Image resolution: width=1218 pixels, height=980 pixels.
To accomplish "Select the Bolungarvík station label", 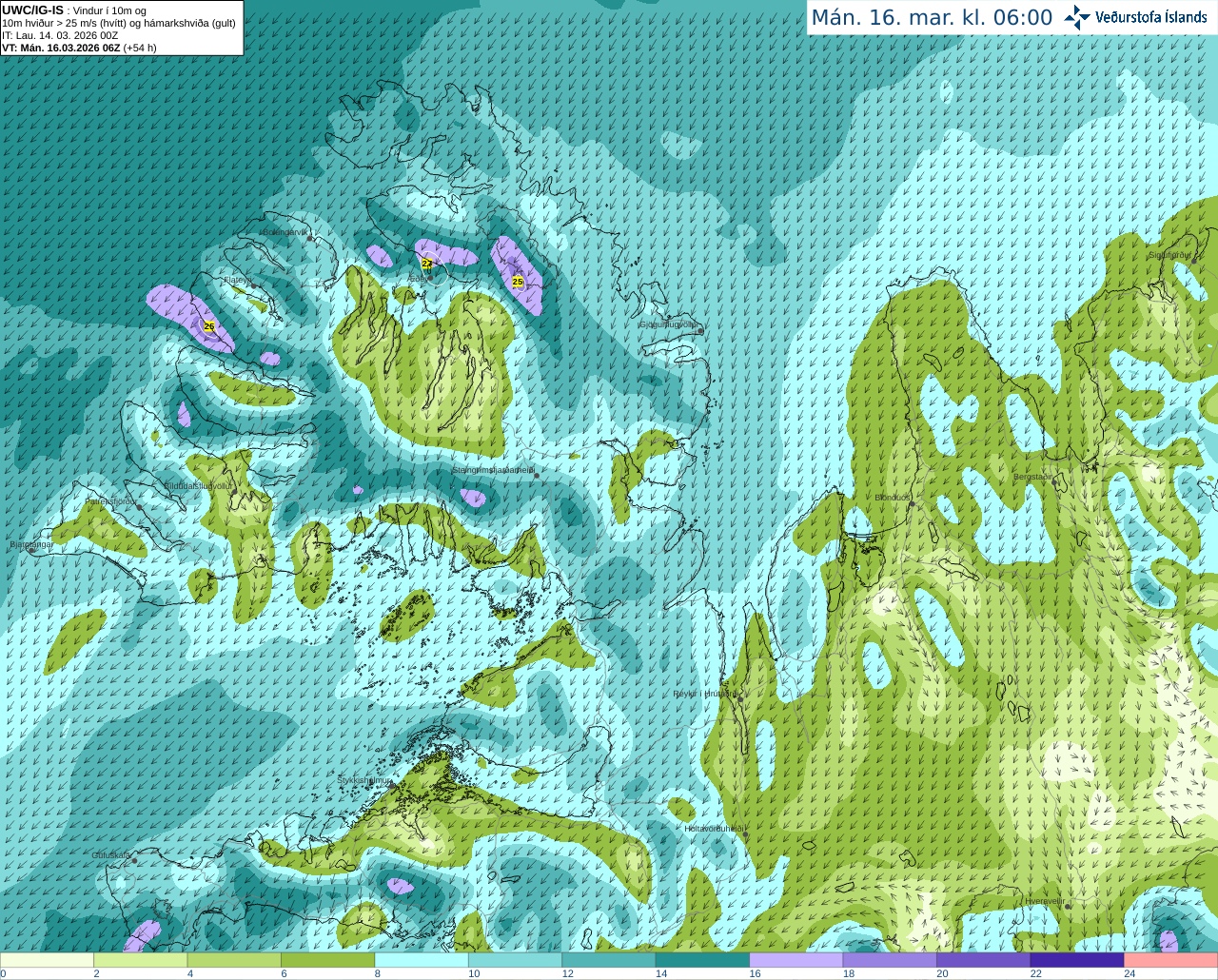I will point(285,231).
